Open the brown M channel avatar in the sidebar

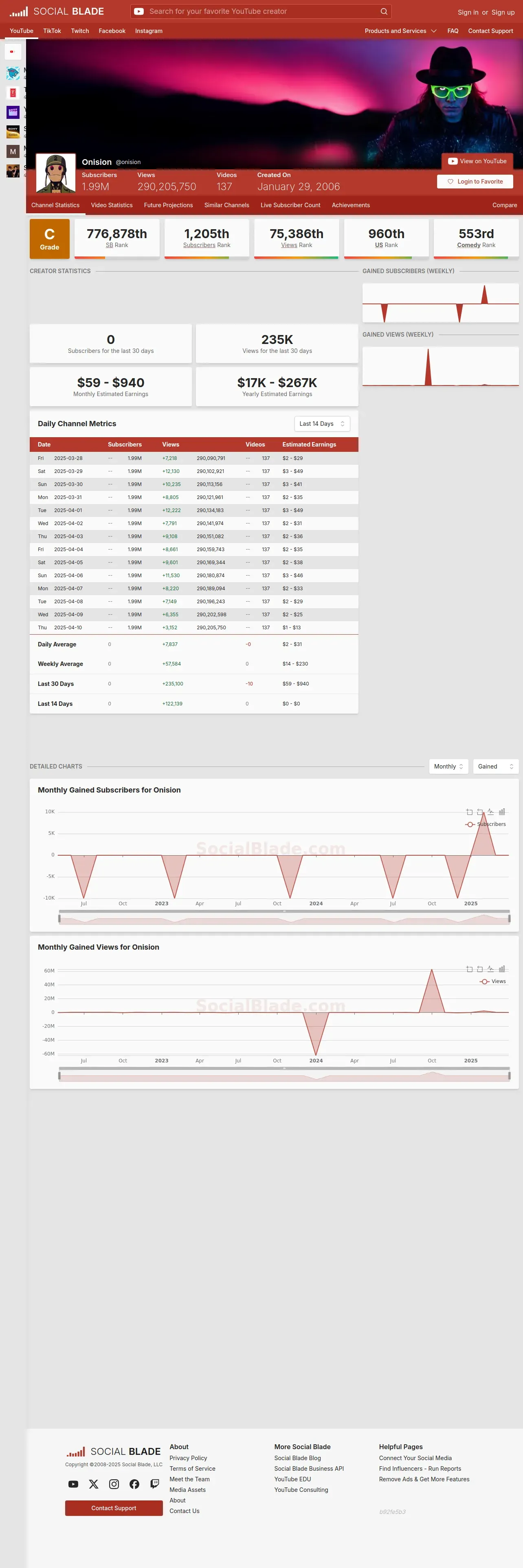coord(13,151)
